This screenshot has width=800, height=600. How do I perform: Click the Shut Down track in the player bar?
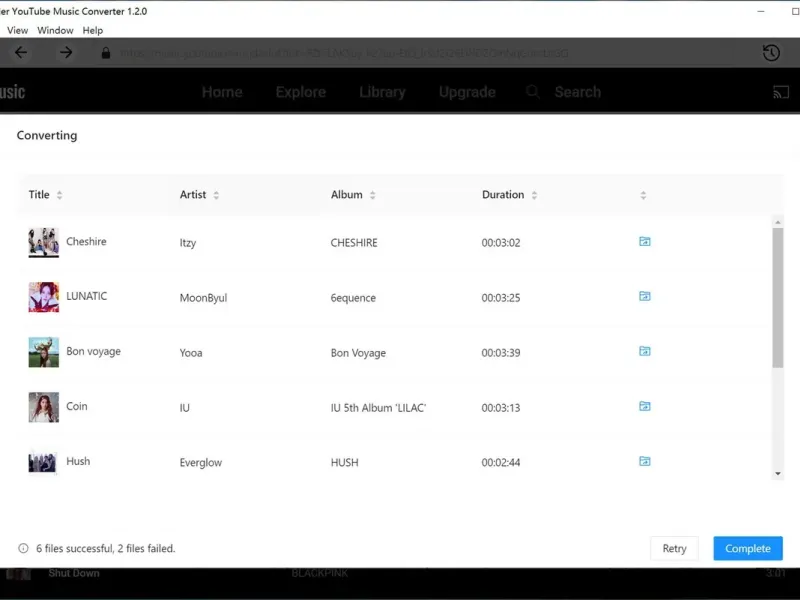(x=74, y=573)
